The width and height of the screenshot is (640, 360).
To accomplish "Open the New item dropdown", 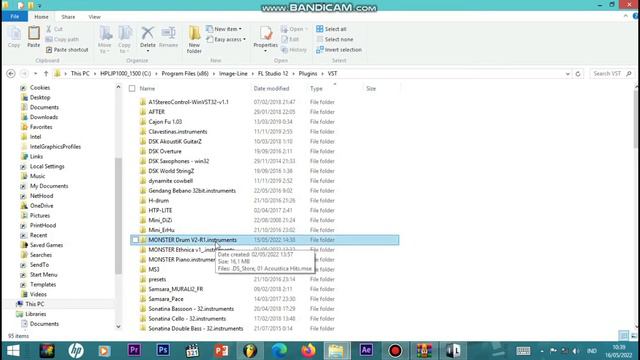I will point(224,29).
